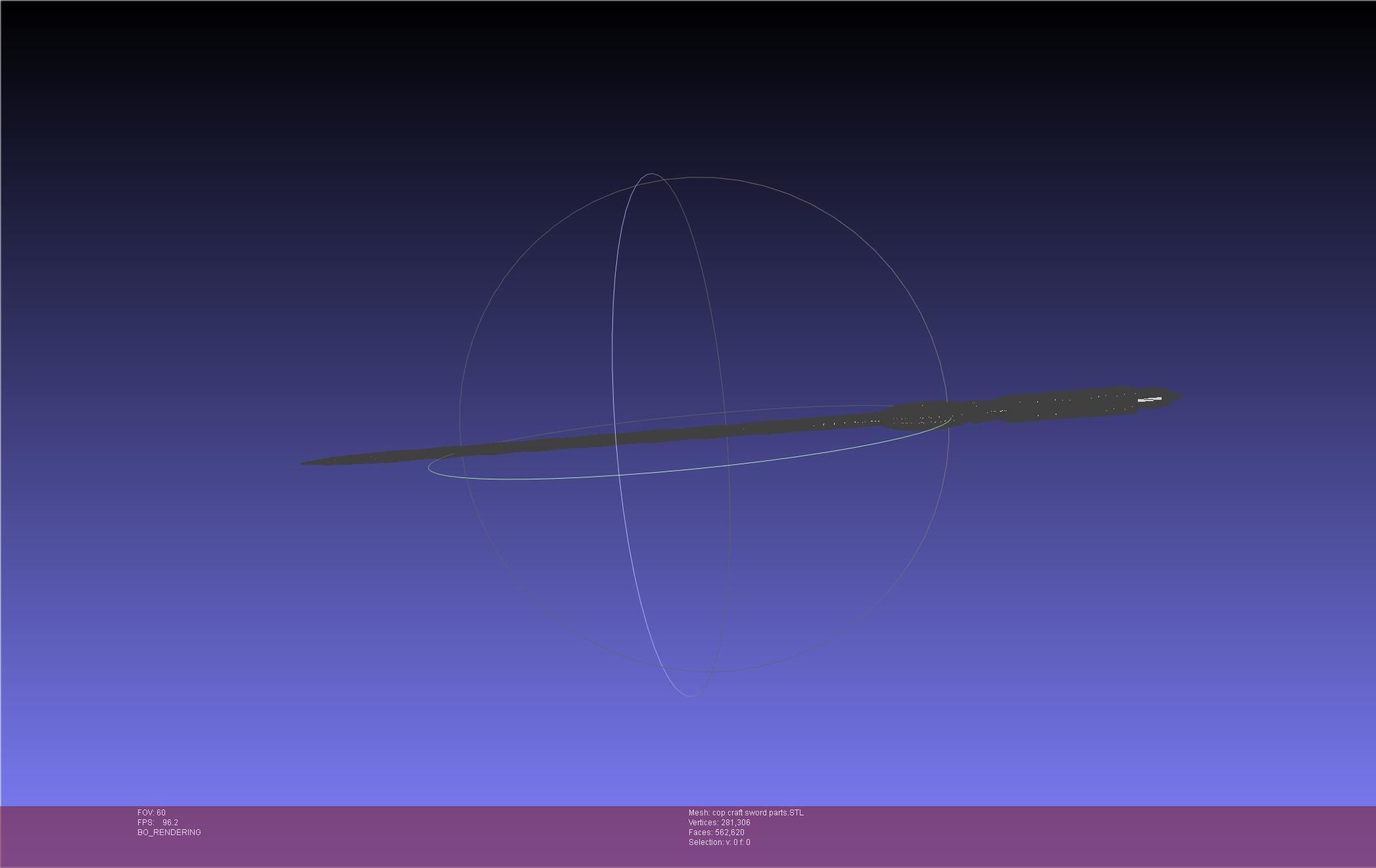Click the 'FOV: 60' readout

pyautogui.click(x=151, y=813)
